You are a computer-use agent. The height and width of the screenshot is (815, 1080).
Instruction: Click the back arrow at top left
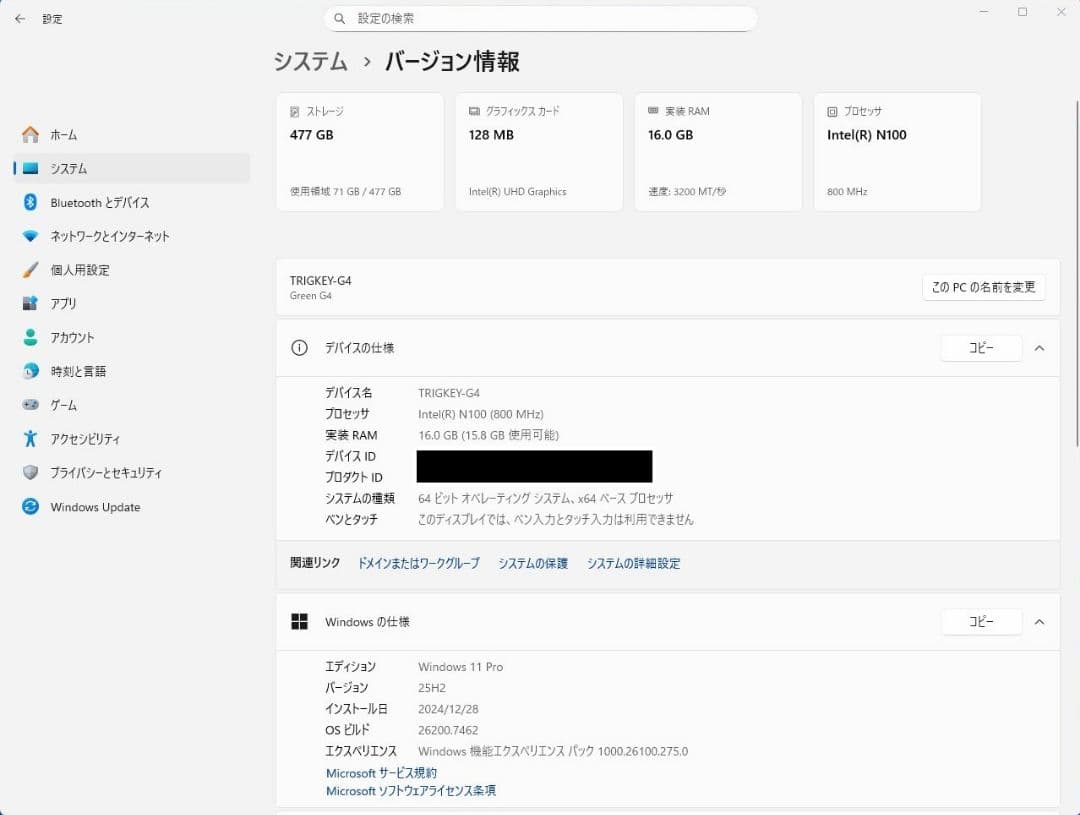(19, 18)
